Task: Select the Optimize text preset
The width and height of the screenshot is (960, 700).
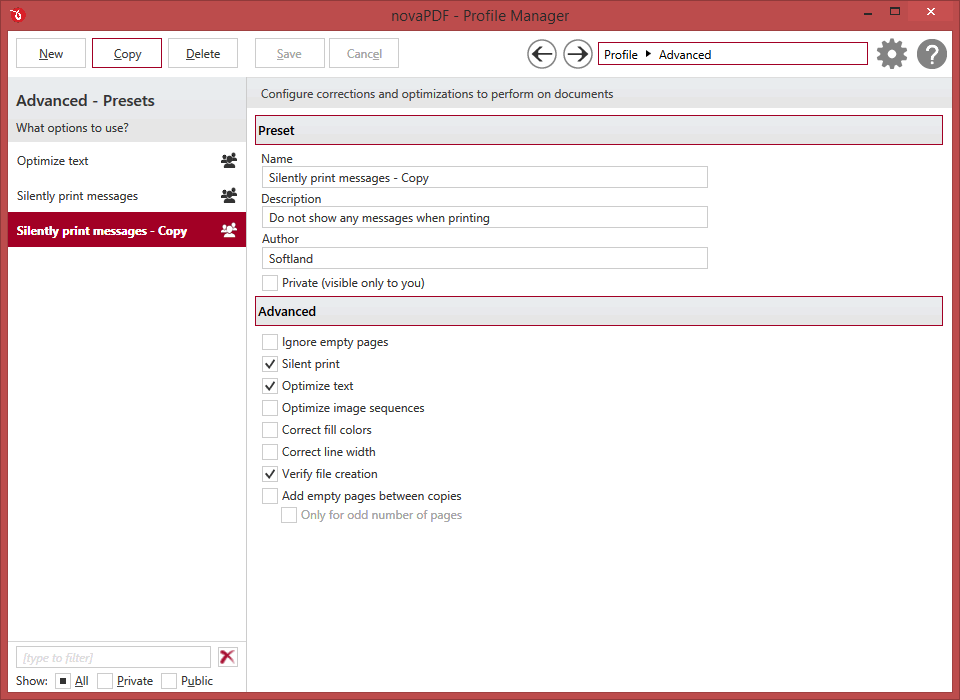Action: (127, 160)
